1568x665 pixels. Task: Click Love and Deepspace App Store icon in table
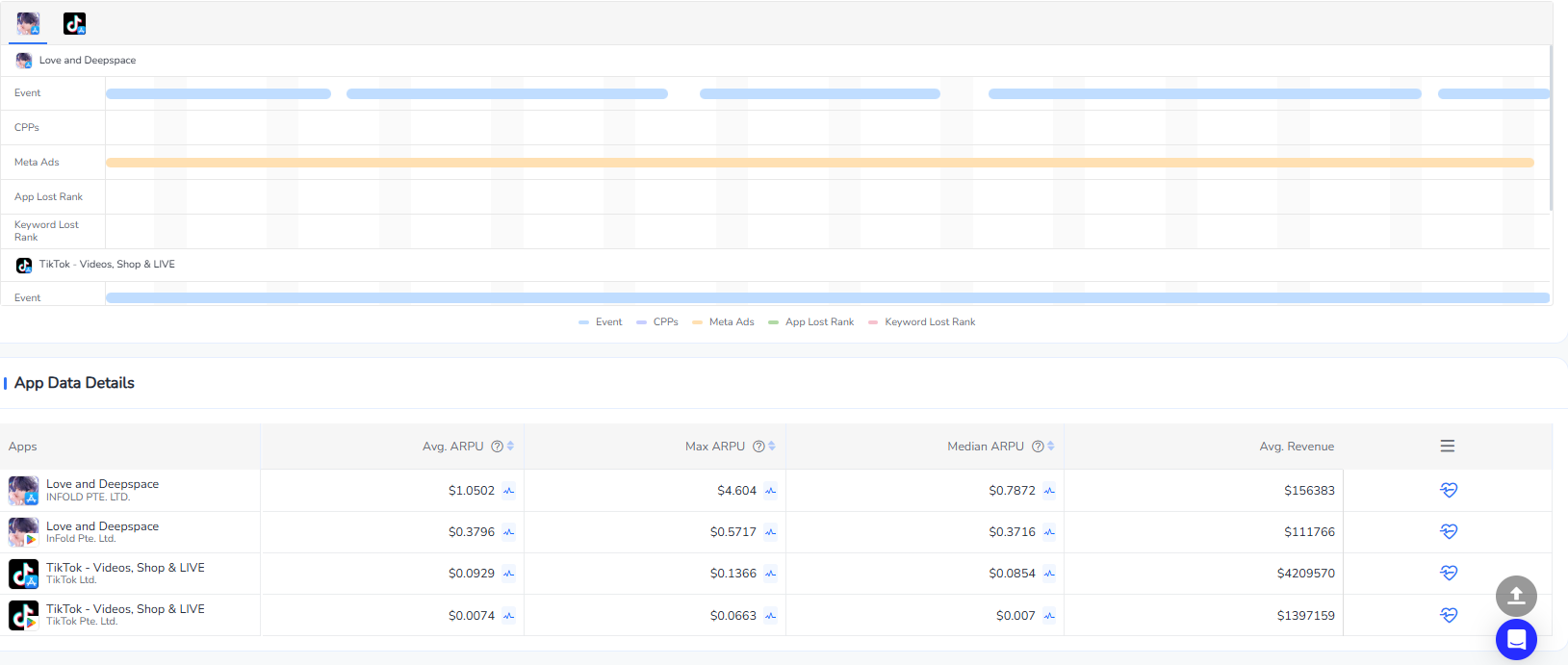[23, 491]
